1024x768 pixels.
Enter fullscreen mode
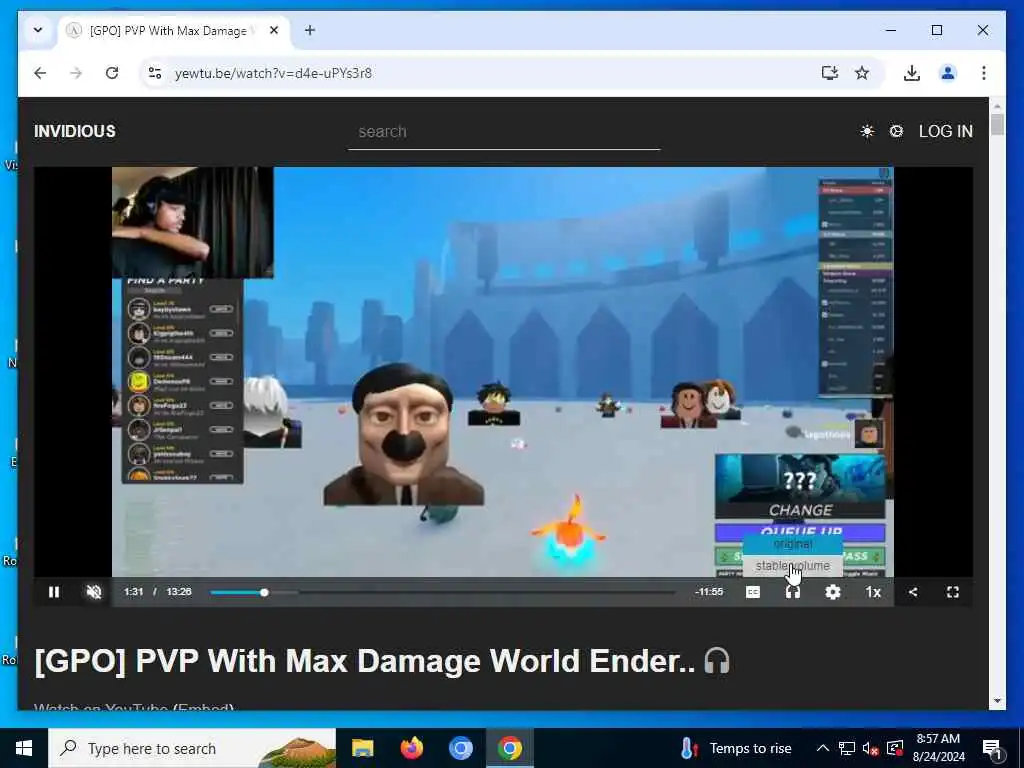[953, 592]
